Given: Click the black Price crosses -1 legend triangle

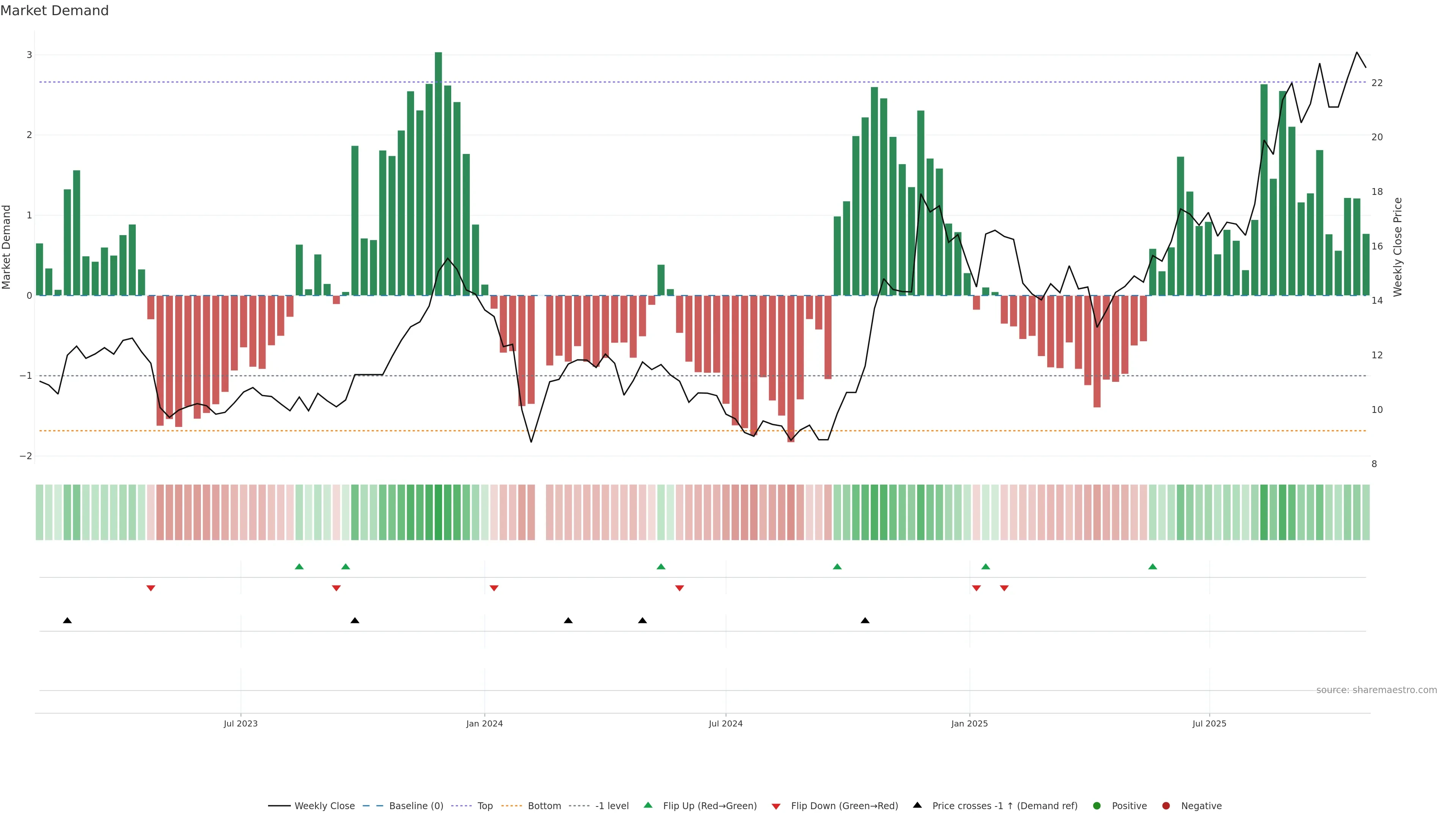Looking at the screenshot, I should 917,805.
